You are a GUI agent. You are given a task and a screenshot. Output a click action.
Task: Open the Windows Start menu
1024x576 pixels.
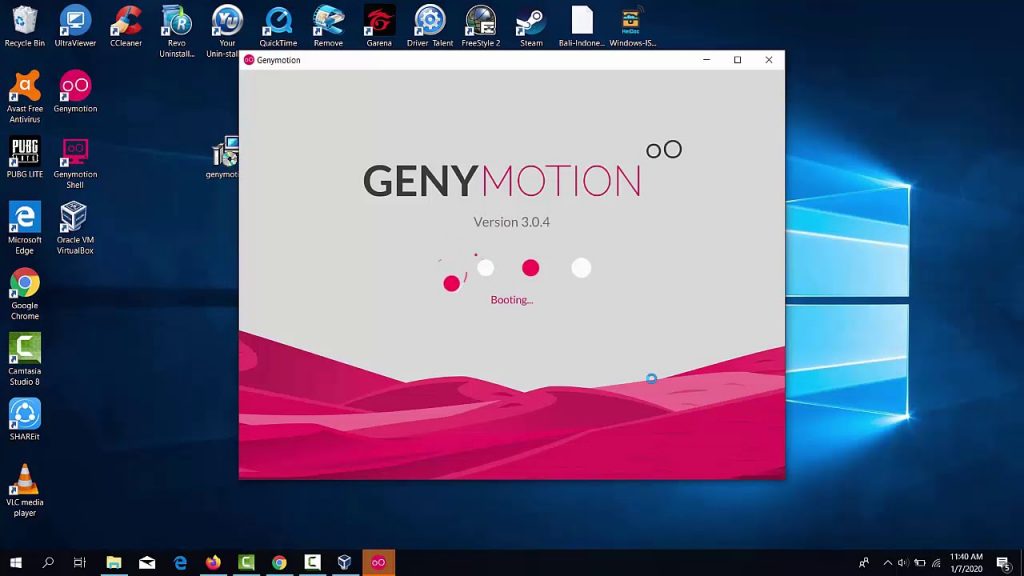[16, 563]
